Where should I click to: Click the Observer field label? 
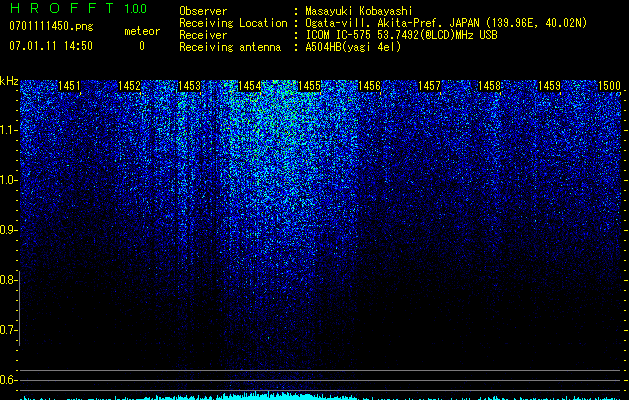point(203,11)
